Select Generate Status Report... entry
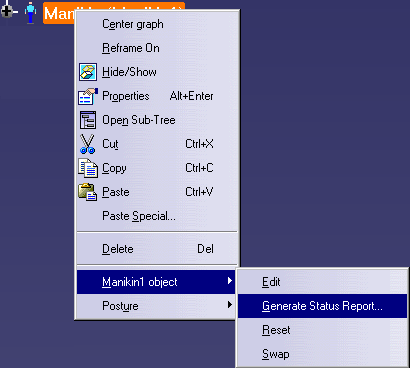 point(322,306)
